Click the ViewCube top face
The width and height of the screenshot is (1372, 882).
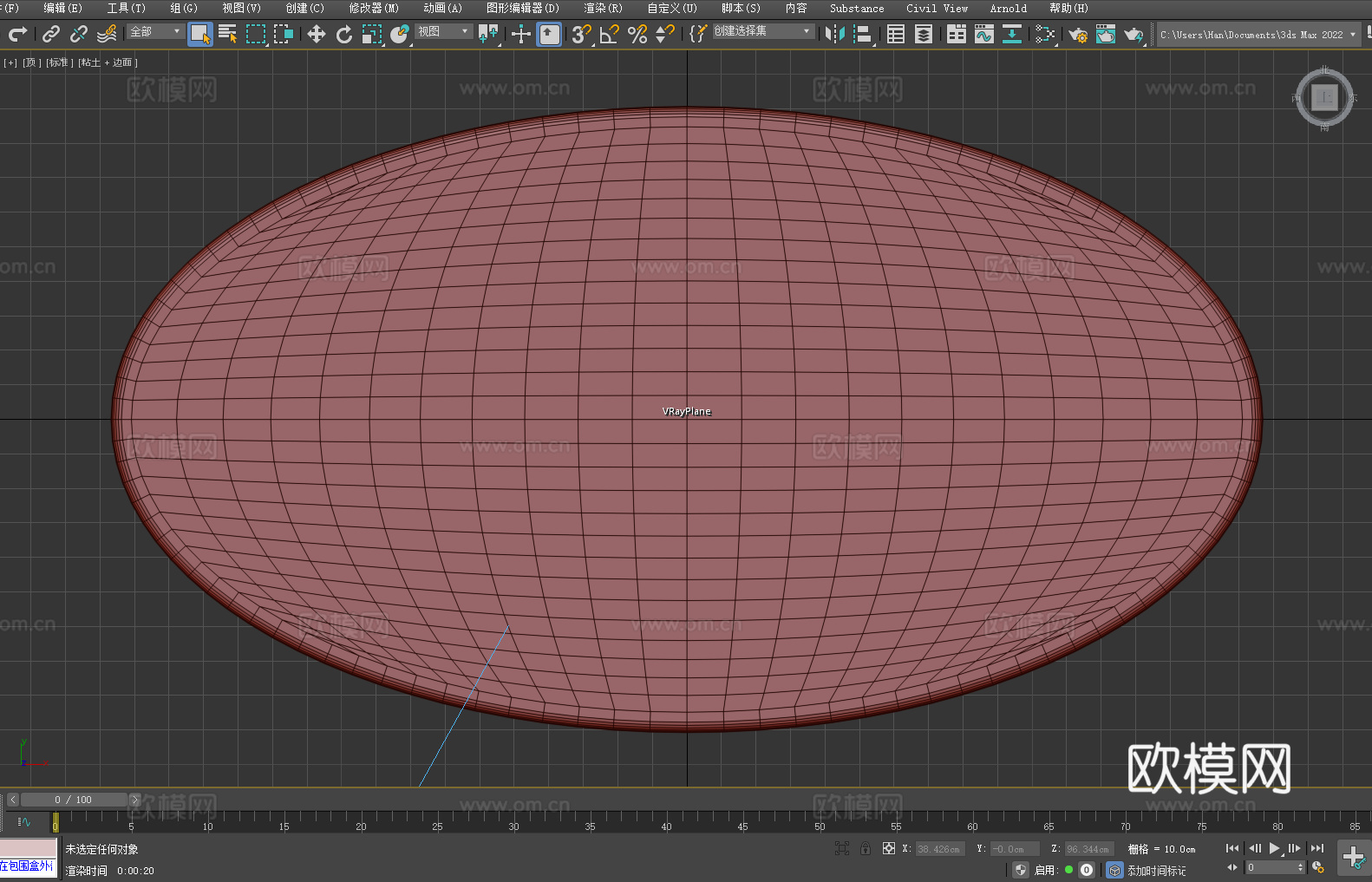[x=1324, y=97]
